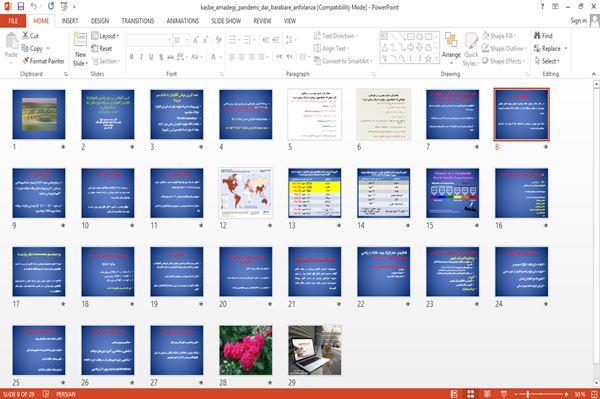Switch to the INSERT tab

pyautogui.click(x=70, y=21)
